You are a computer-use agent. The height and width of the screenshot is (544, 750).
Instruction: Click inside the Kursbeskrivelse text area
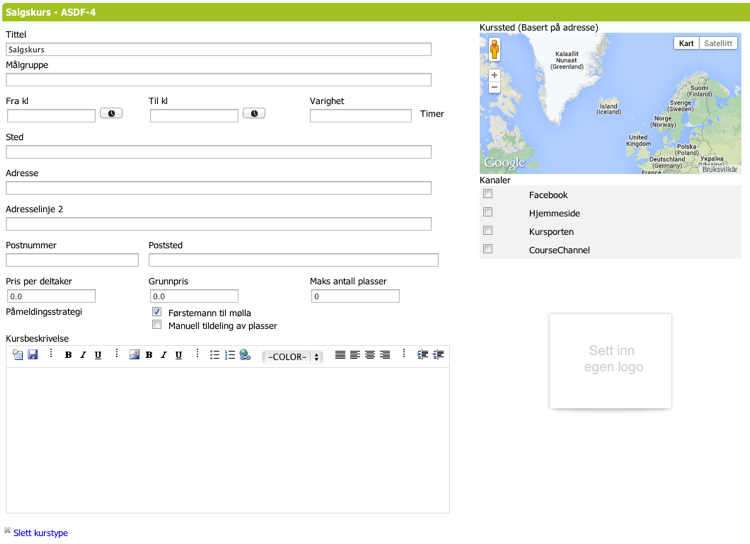[x=228, y=440]
